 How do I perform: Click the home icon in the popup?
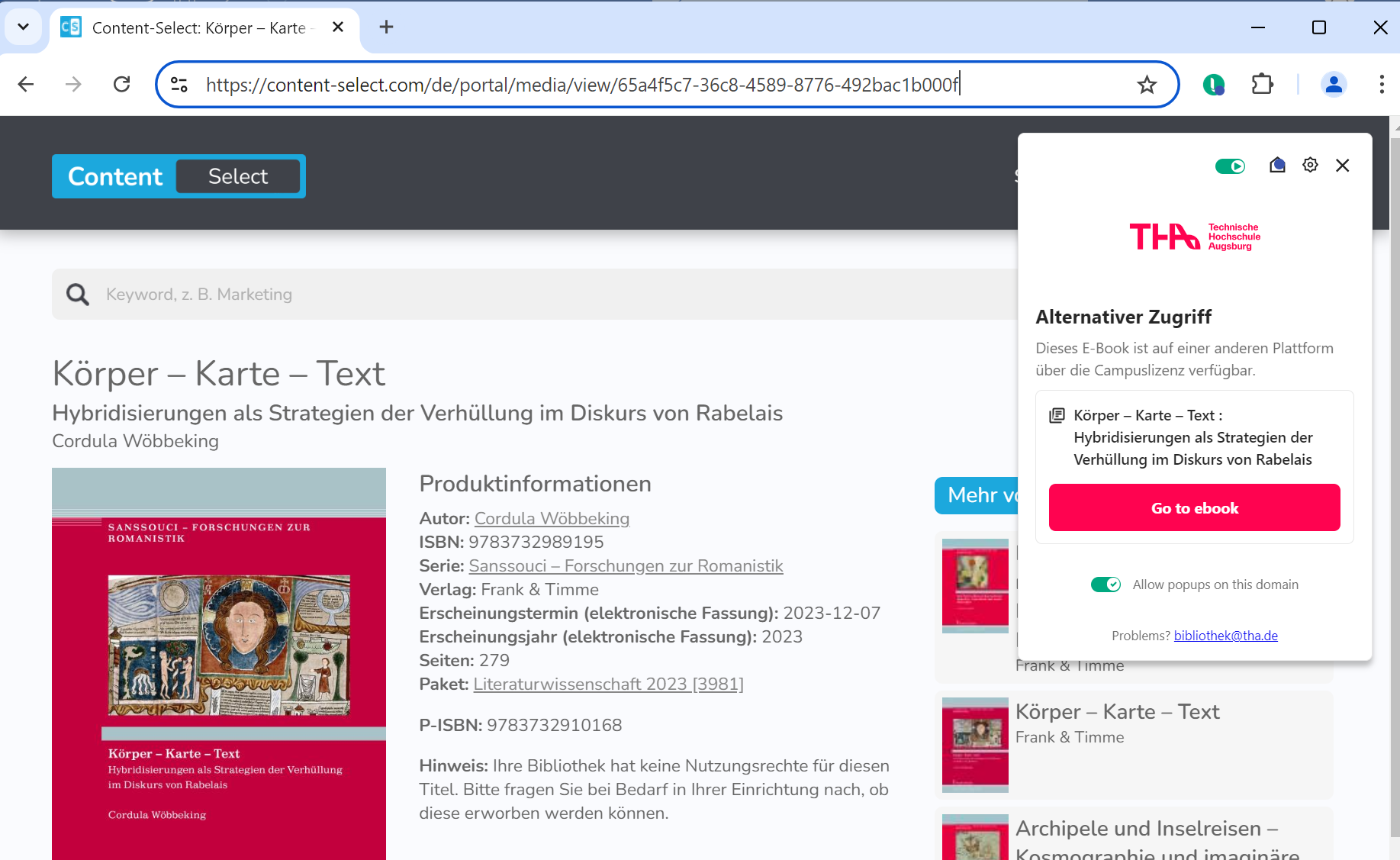[1277, 166]
